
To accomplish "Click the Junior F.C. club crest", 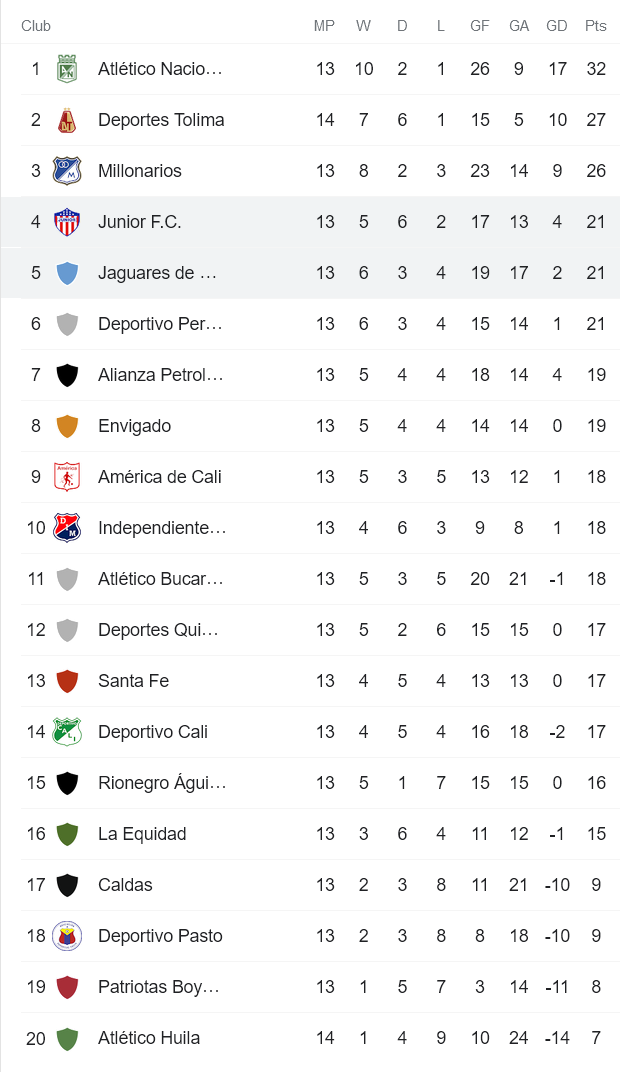I will coord(68,222).
